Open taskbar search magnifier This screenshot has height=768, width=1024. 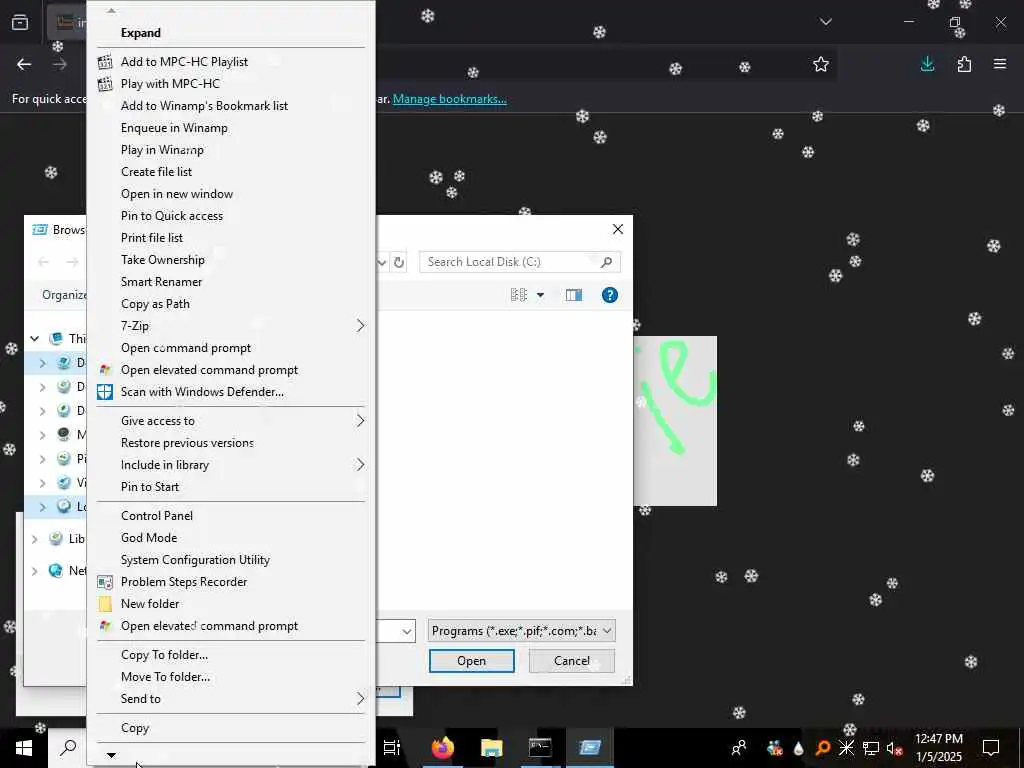coord(68,748)
